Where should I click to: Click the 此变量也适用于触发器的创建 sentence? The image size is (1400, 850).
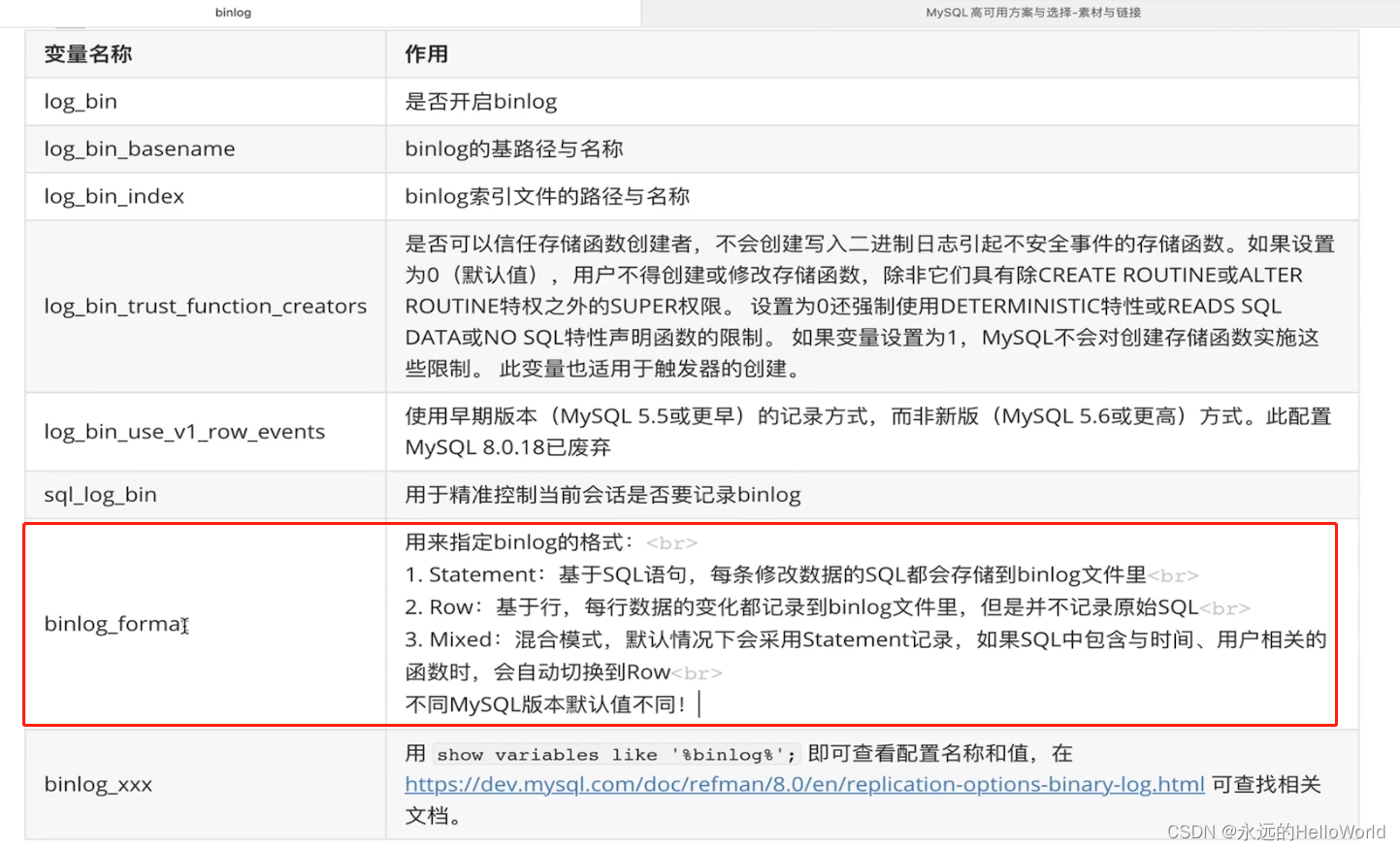point(651,370)
